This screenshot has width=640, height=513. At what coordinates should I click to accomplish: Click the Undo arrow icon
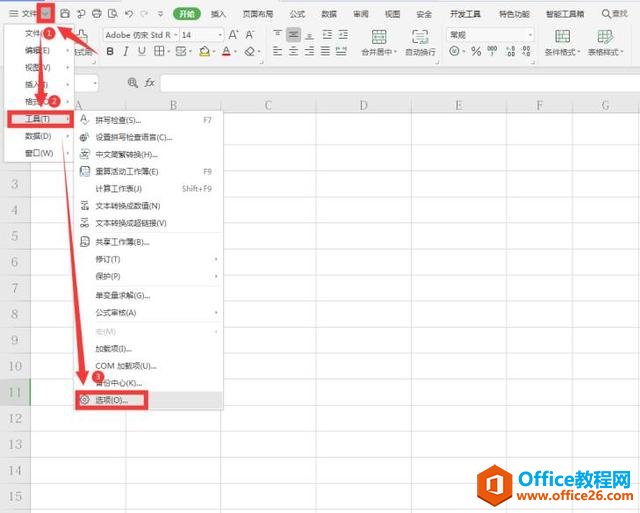coord(129,13)
